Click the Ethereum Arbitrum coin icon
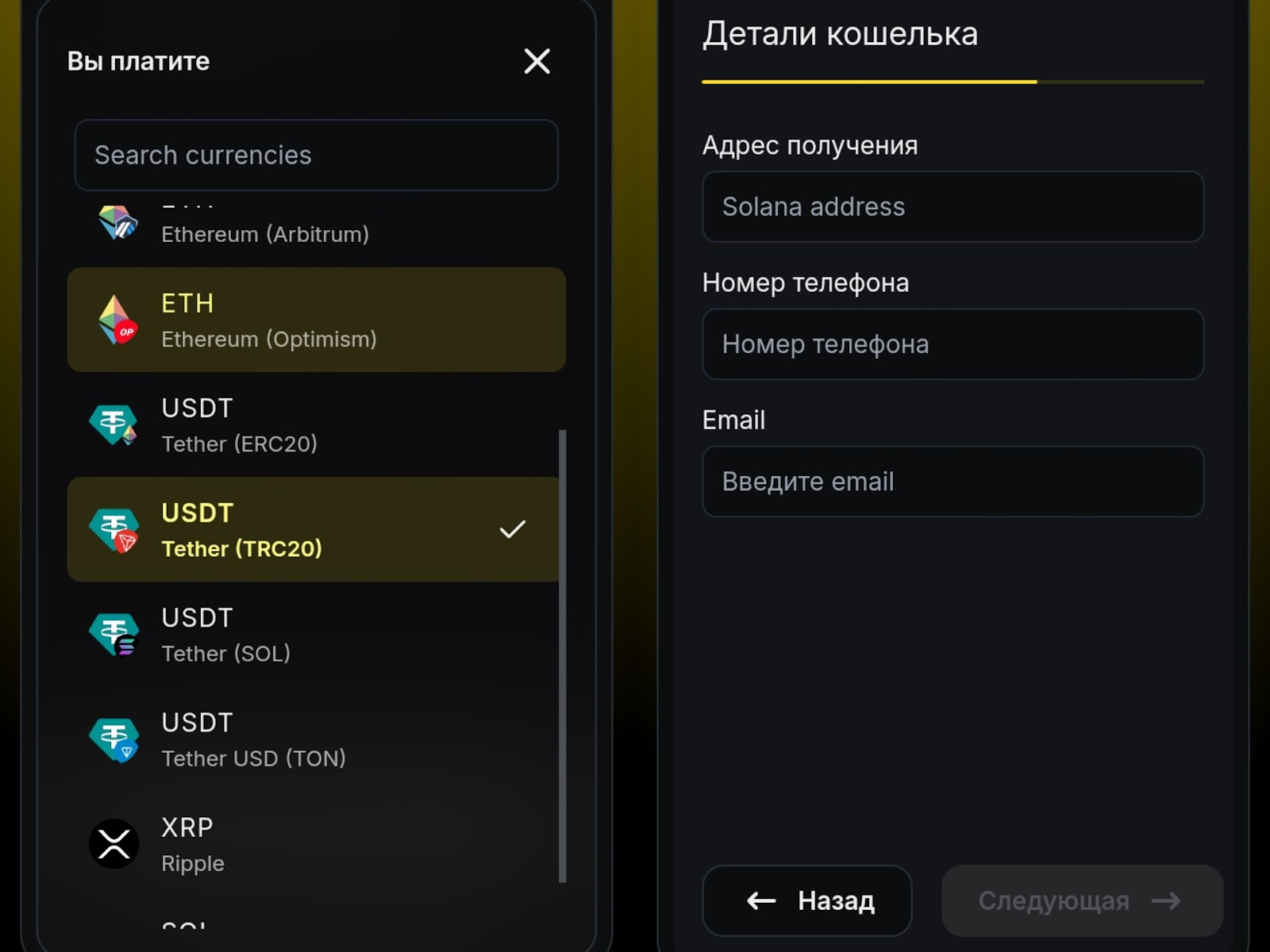Viewport: 1270px width, 952px height. point(117,223)
